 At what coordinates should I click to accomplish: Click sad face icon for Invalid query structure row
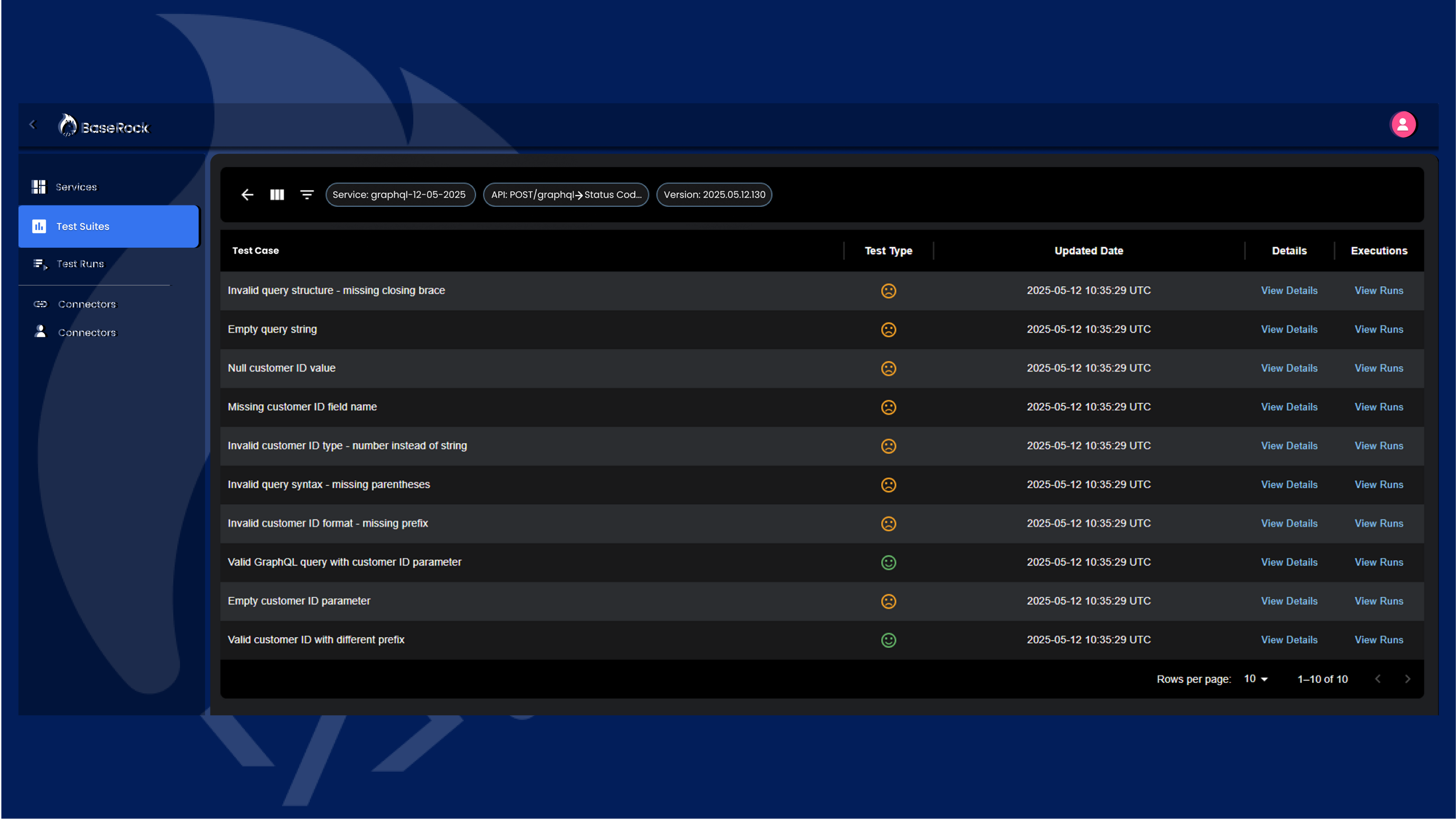(x=889, y=291)
